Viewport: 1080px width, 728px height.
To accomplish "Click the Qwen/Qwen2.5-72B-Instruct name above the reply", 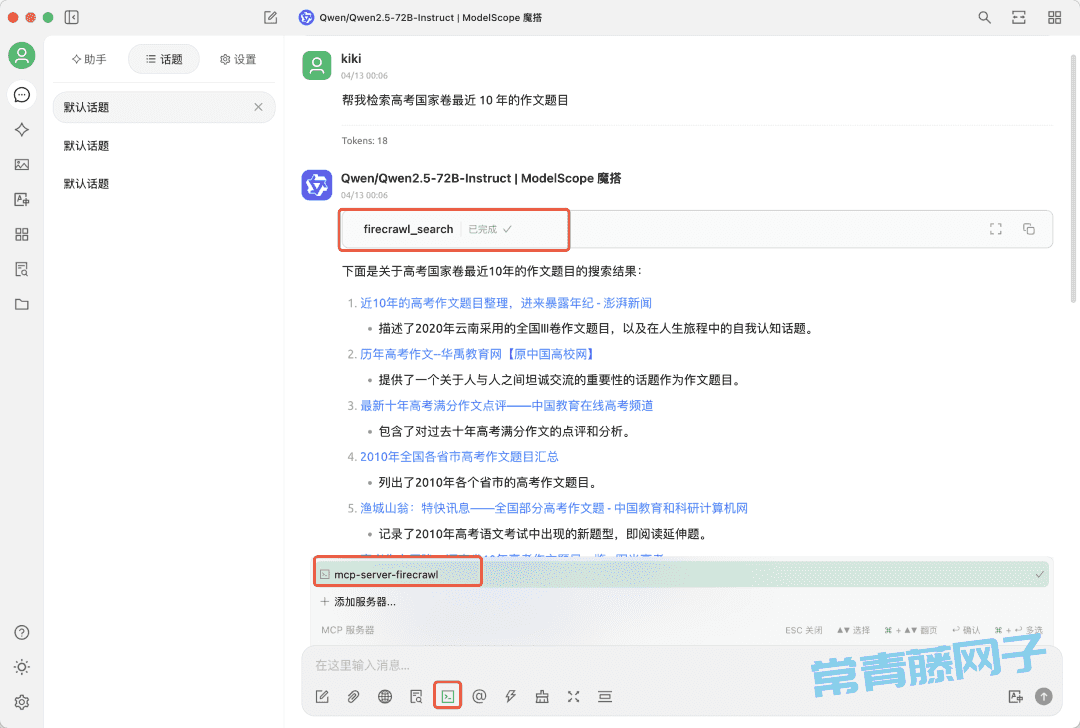I will 481,178.
